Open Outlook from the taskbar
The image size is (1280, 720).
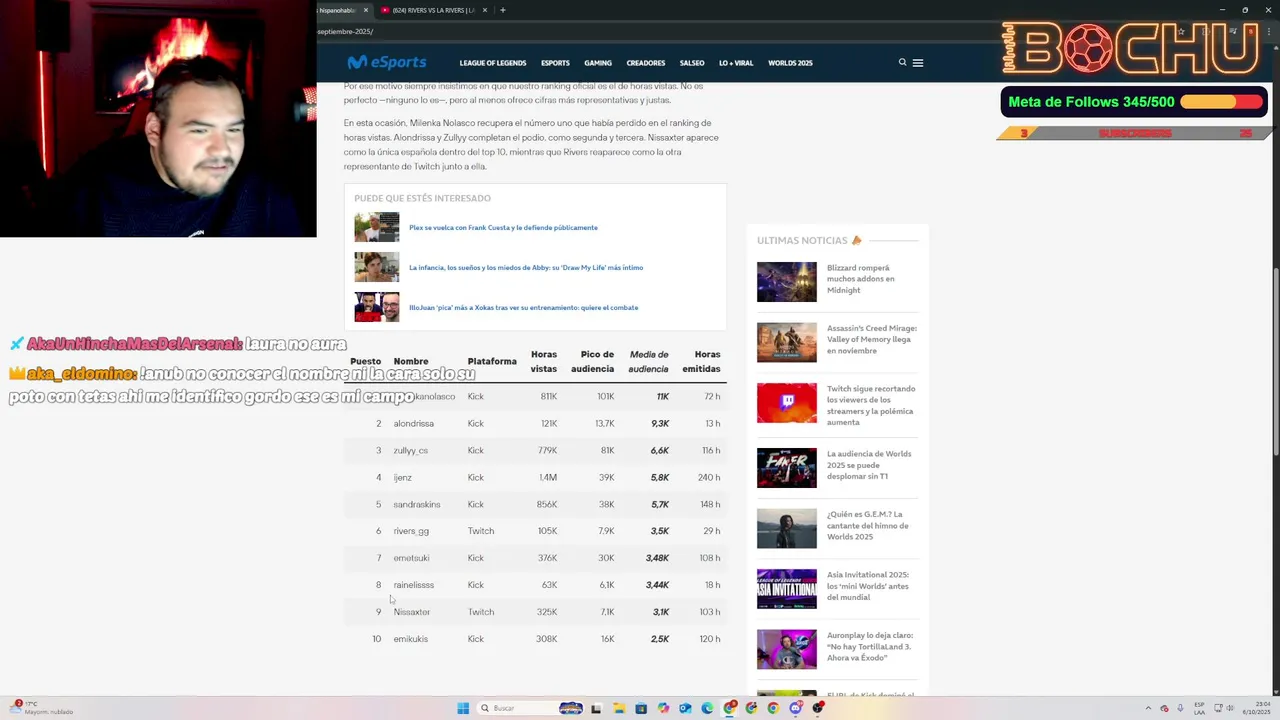point(685,708)
